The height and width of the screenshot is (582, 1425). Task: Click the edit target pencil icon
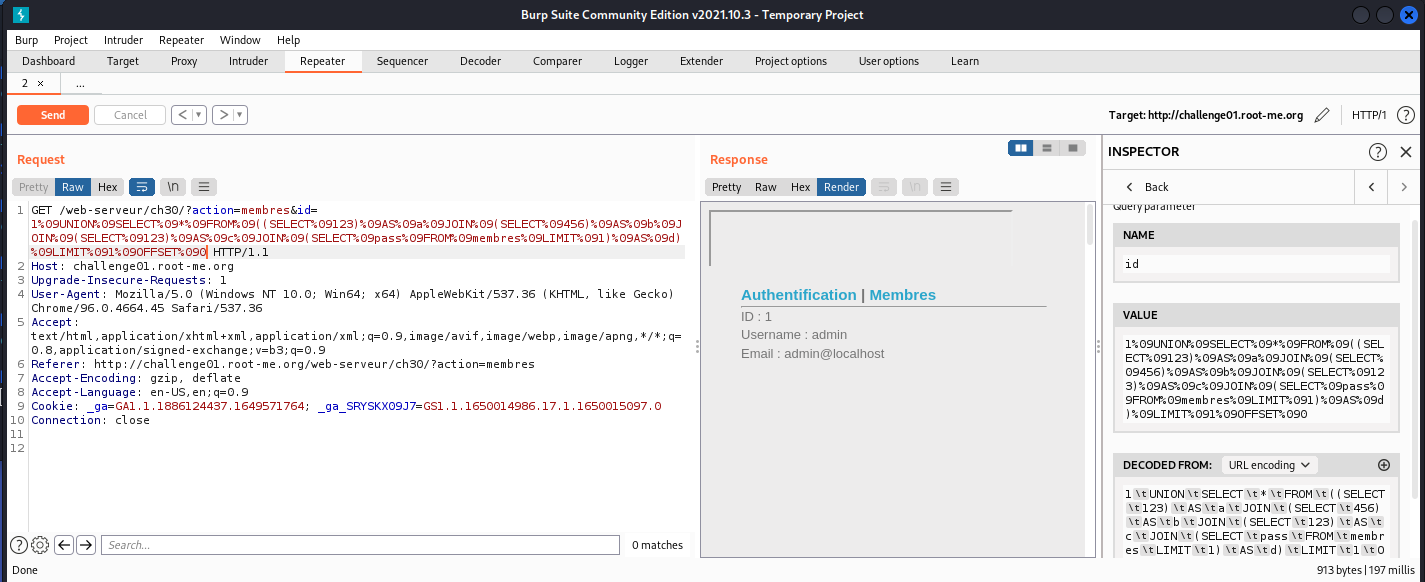point(1322,115)
